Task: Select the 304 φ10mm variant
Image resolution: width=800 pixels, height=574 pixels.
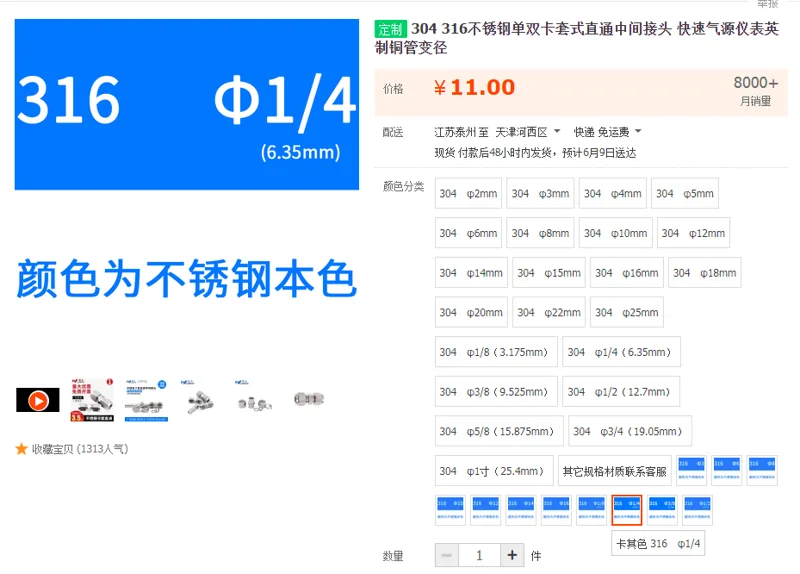Action: (615, 233)
